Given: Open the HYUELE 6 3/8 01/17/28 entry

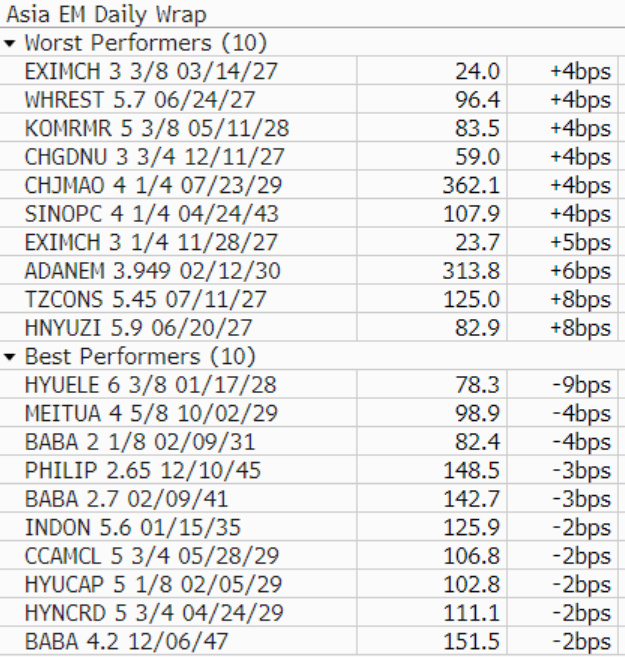Looking at the screenshot, I should point(150,385).
